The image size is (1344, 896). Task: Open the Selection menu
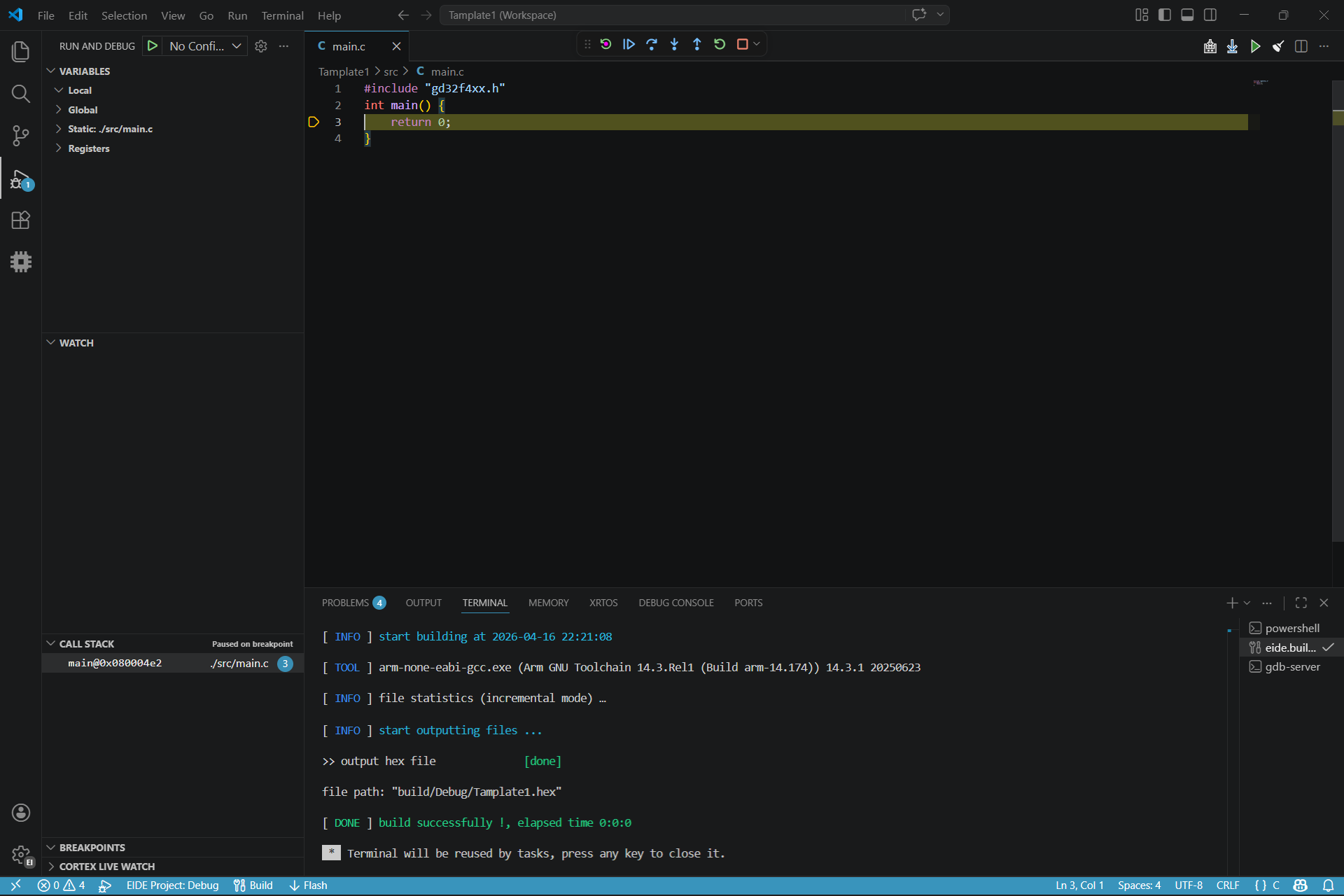(x=124, y=15)
